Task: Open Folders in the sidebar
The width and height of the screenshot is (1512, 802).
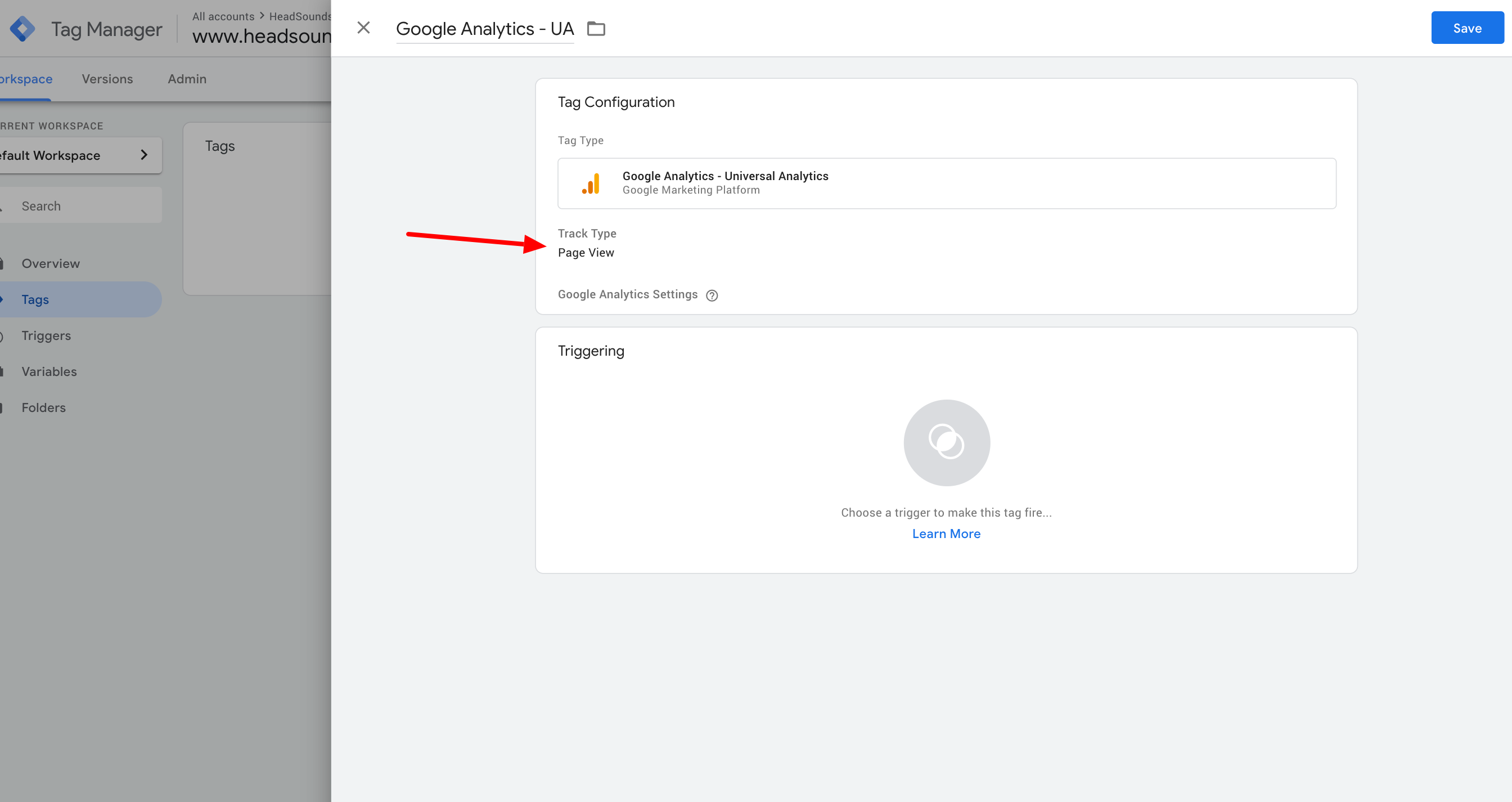Action: tap(43, 407)
